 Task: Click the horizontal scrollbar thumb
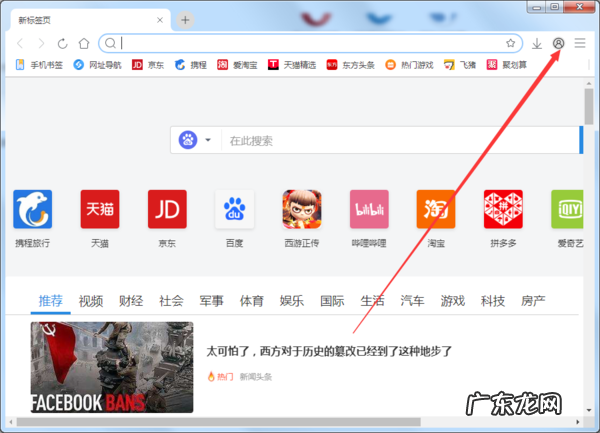point(218,422)
